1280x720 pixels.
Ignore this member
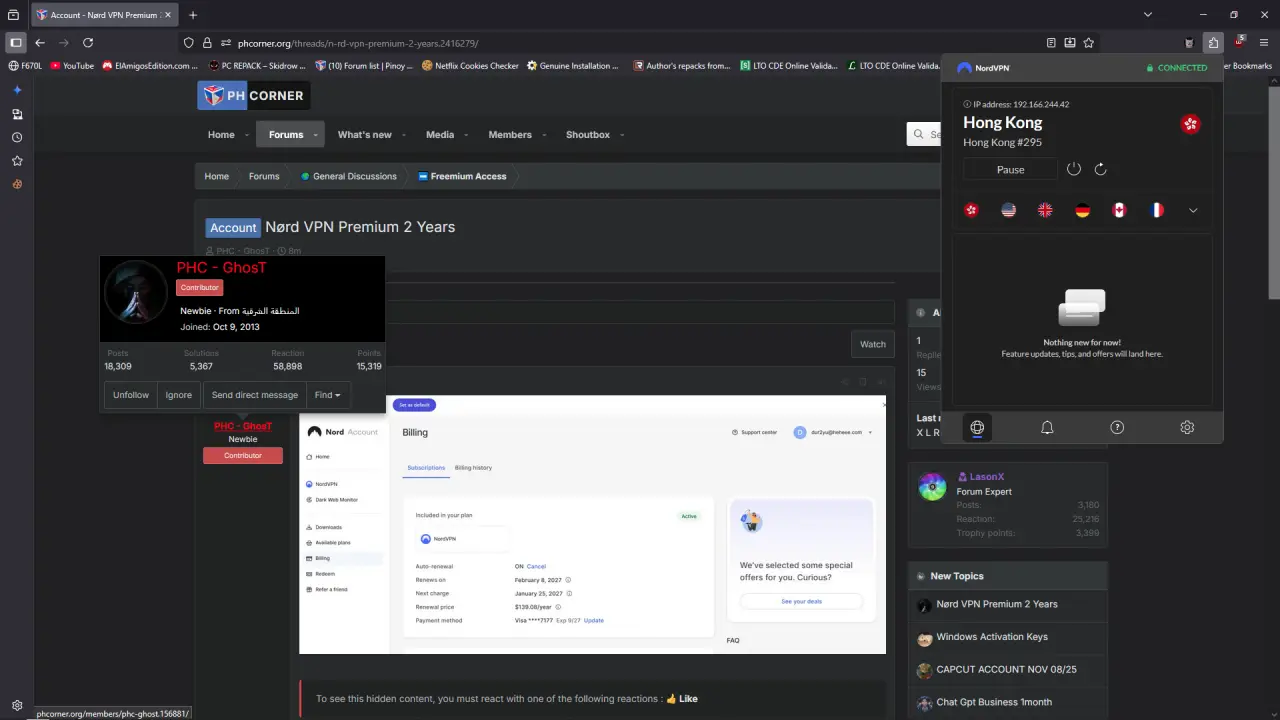179,395
